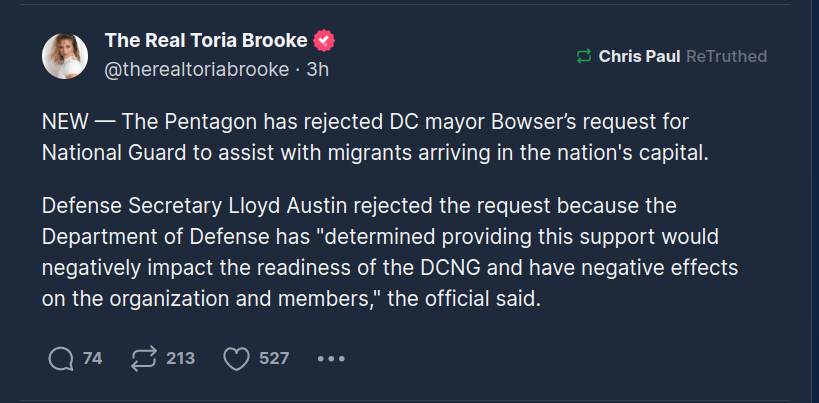Like the post with the heart icon
The width and height of the screenshot is (819, 403).
236,358
